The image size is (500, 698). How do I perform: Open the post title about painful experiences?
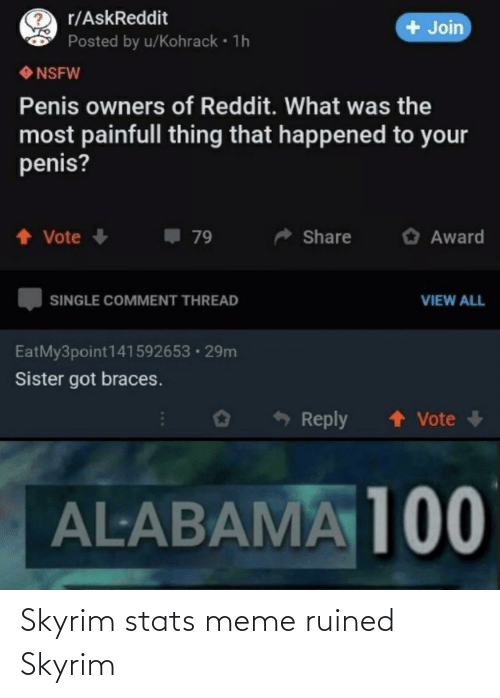(243, 135)
